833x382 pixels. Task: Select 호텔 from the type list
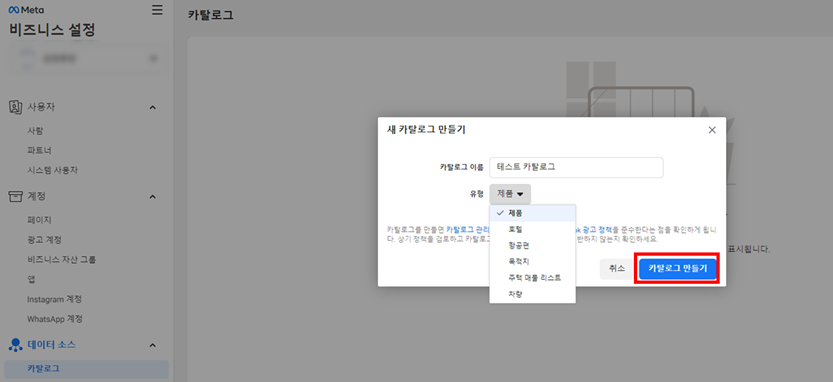[532, 230]
